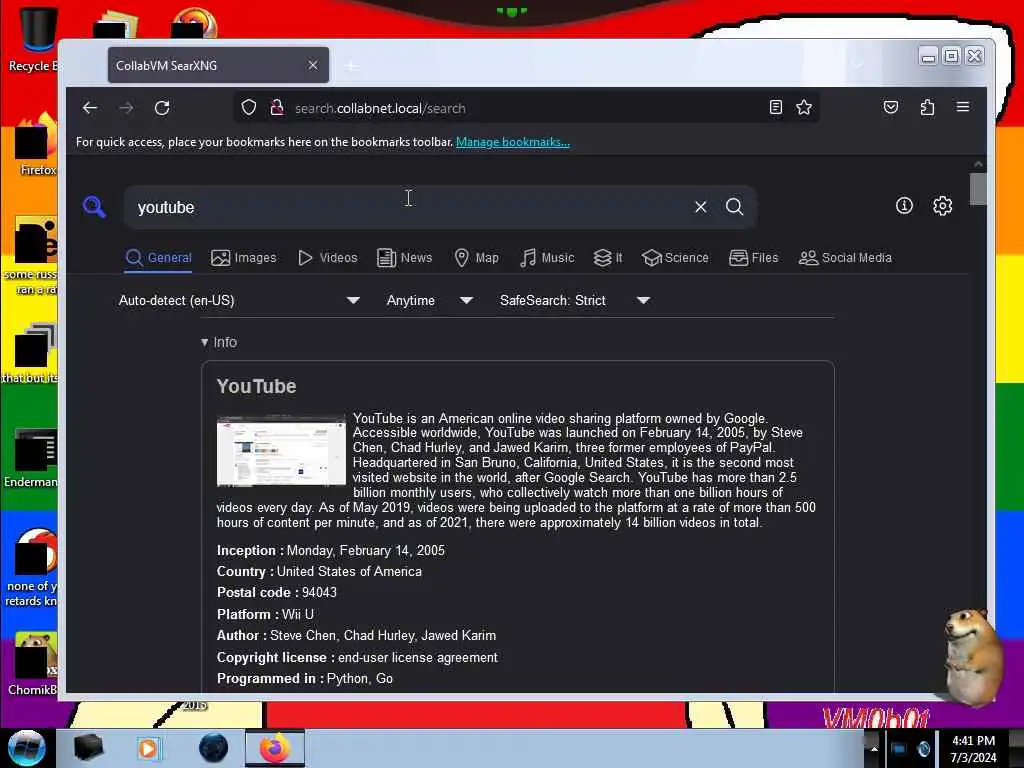Bookmark this page with the star icon
The height and width of the screenshot is (768, 1024).
click(804, 107)
